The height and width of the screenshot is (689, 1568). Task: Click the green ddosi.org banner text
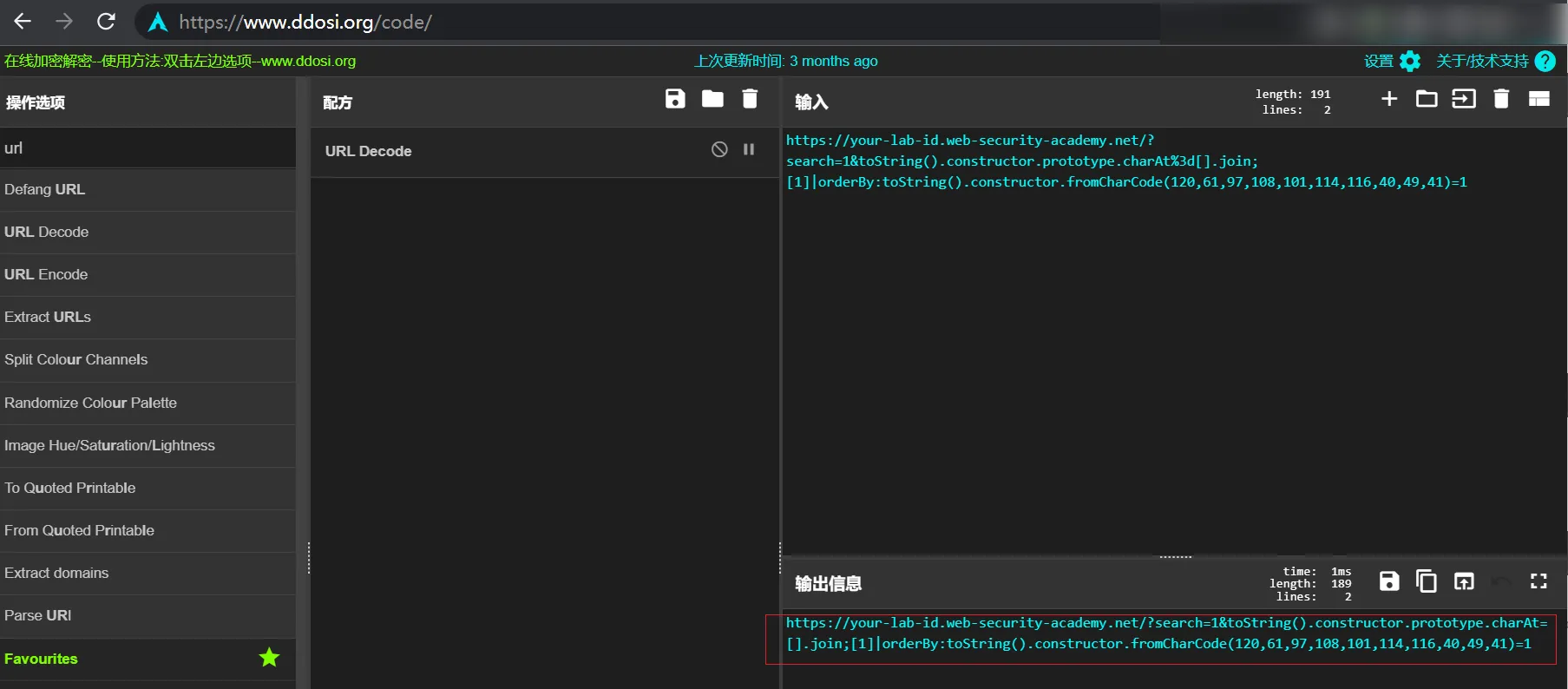coord(180,61)
